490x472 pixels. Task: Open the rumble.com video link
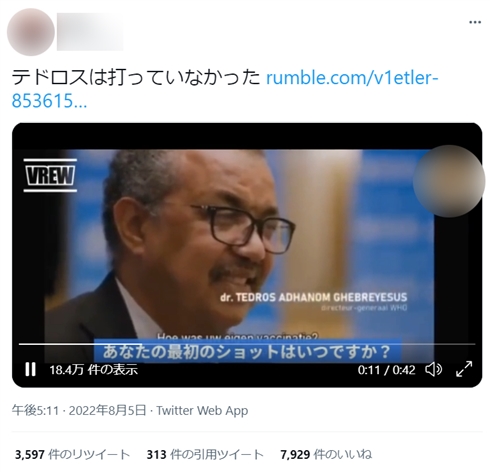click(225, 89)
